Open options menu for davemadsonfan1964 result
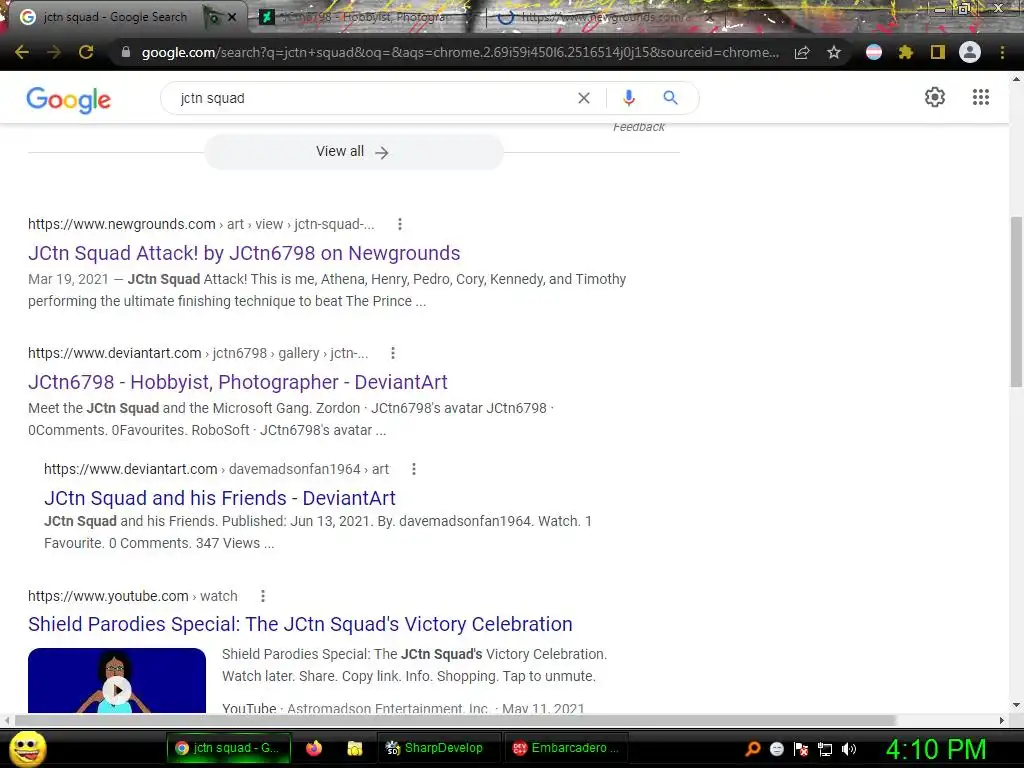The image size is (1024, 768). (413, 469)
